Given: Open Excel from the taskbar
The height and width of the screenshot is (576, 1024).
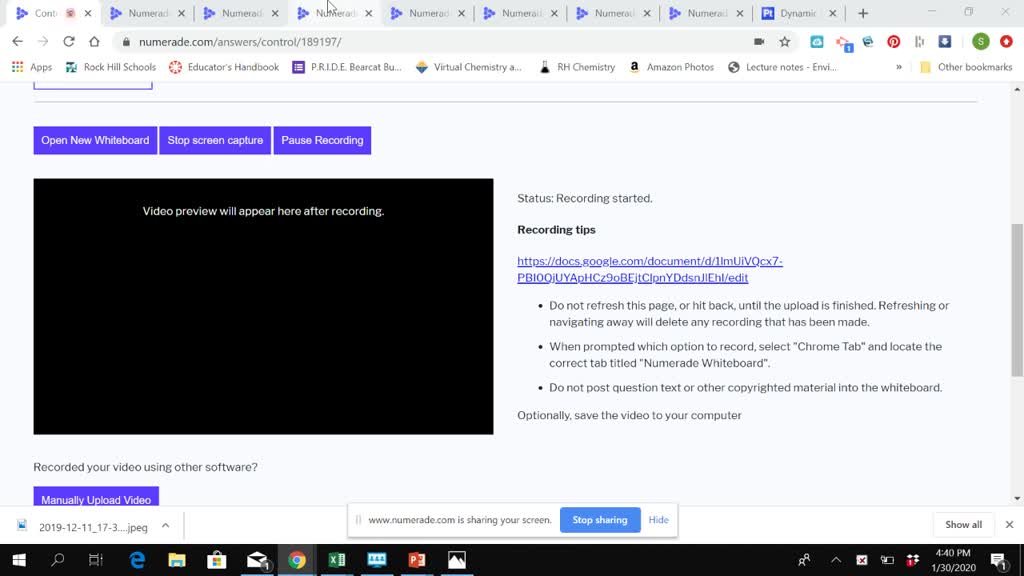Looking at the screenshot, I should point(337,560).
